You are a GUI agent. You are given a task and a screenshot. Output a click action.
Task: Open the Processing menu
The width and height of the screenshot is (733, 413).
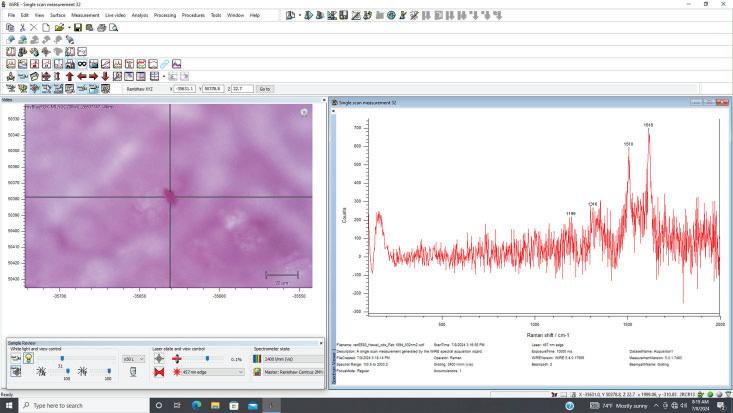165,15
